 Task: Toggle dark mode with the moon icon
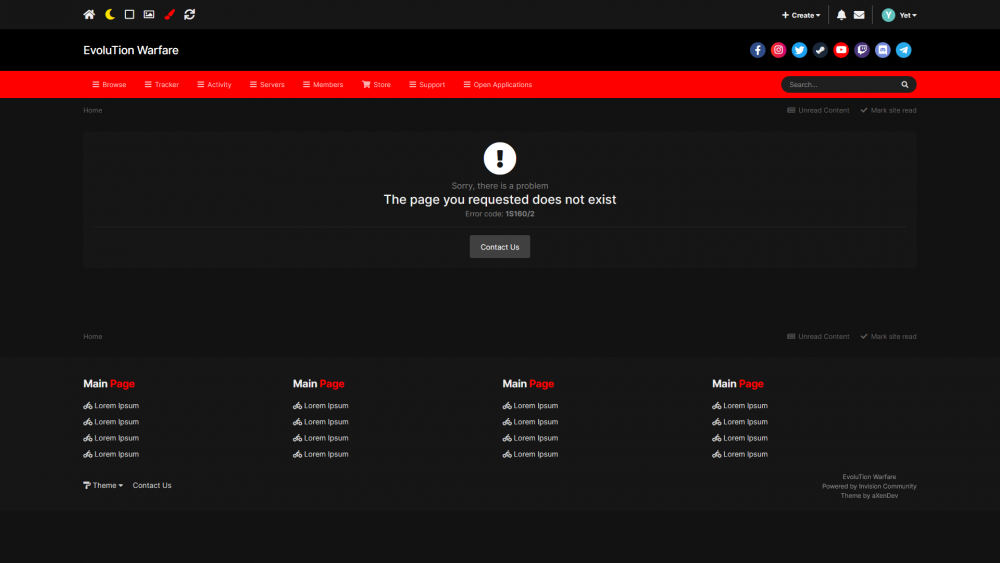tap(110, 15)
